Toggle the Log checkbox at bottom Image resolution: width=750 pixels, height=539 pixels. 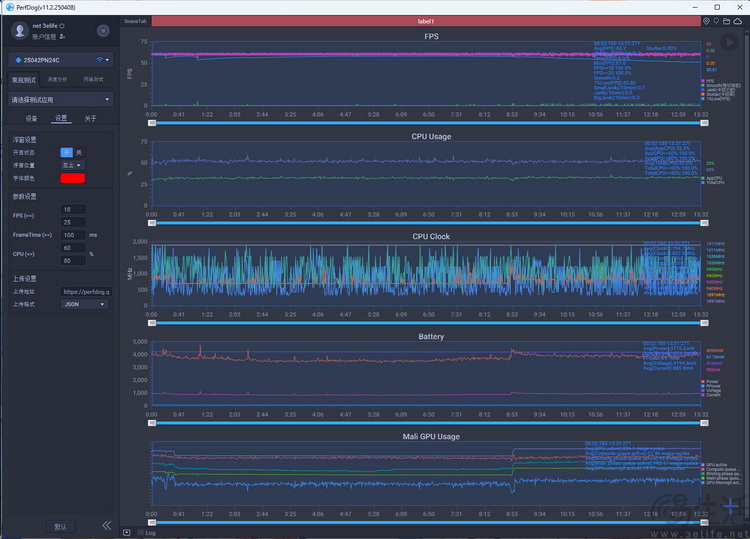[x=141, y=532]
